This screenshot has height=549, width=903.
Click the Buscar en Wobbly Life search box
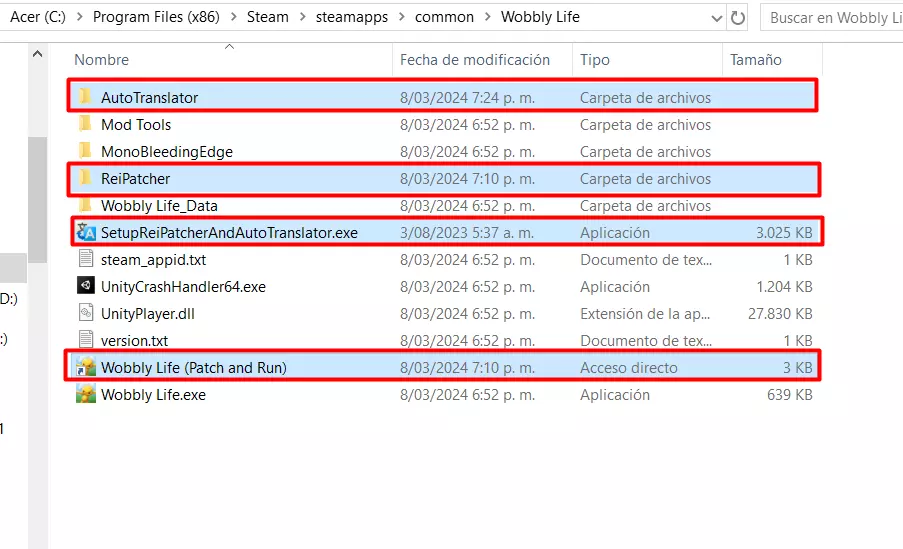pyautogui.click(x=832, y=18)
